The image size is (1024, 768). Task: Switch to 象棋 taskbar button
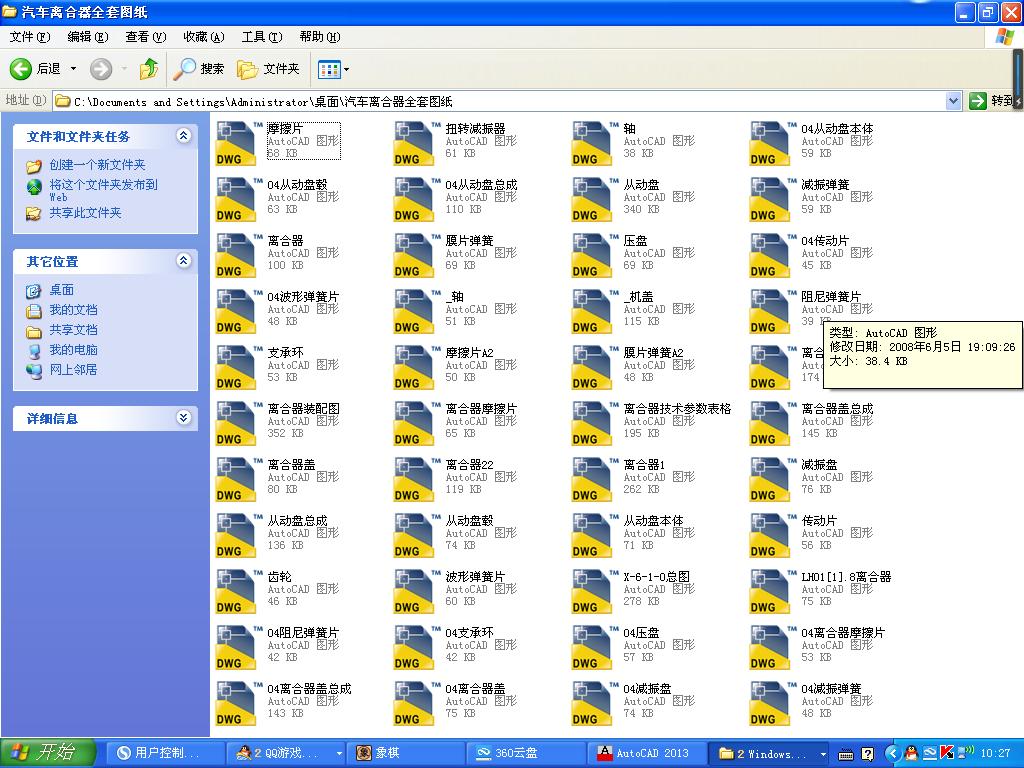[406, 753]
